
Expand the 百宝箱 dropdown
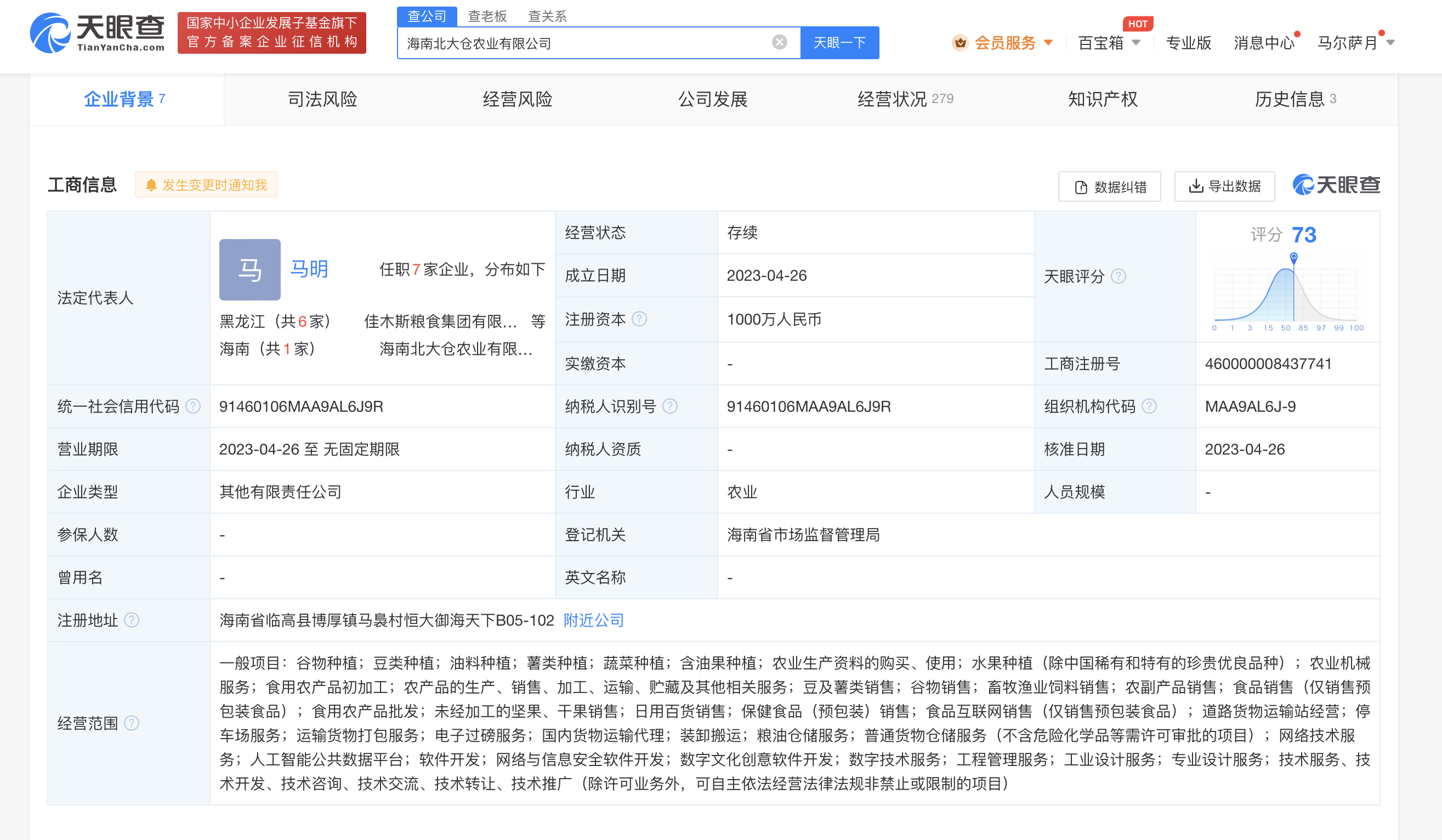click(1137, 42)
